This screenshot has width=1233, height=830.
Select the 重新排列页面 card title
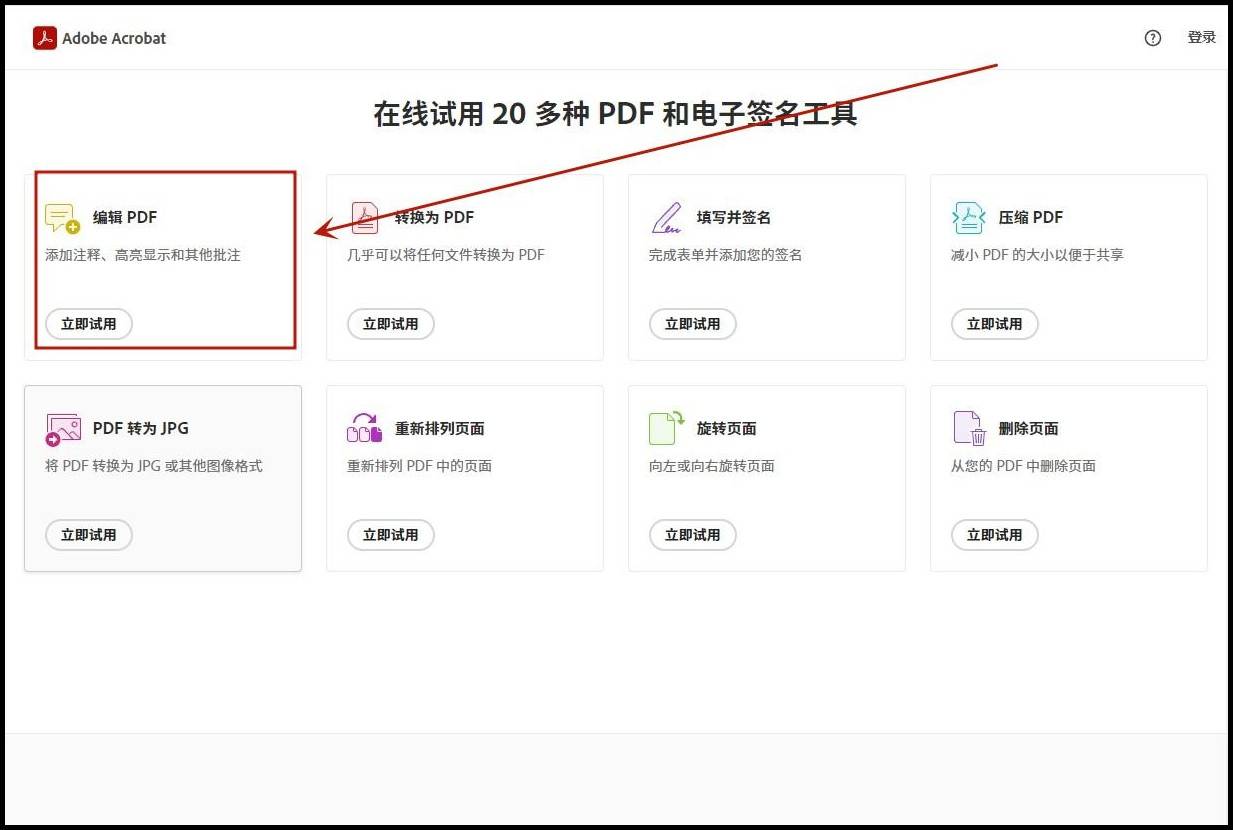click(x=440, y=428)
